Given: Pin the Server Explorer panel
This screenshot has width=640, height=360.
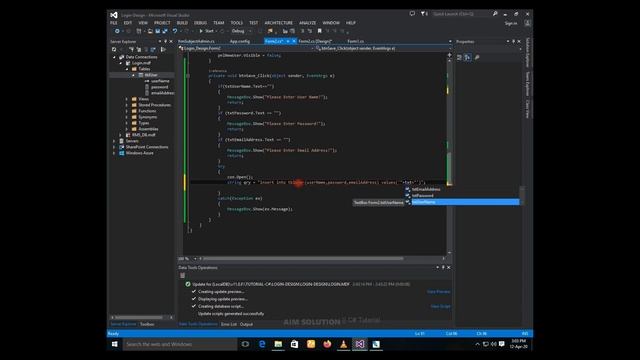Looking at the screenshot, I should [165, 42].
